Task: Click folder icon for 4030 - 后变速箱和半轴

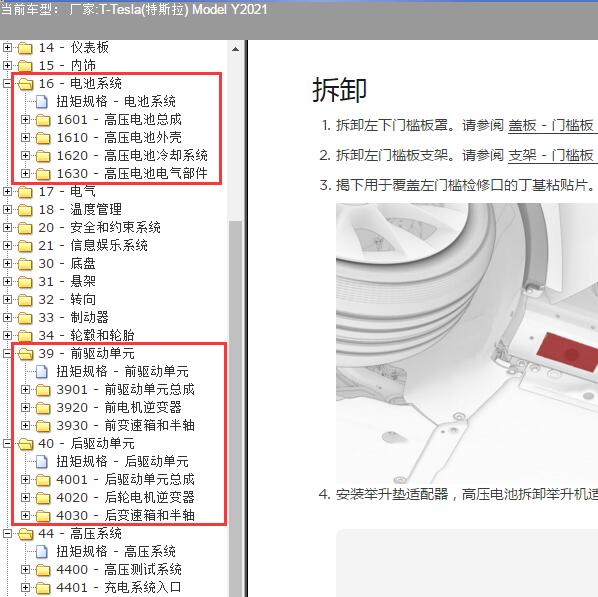Action: pyautogui.click(x=43, y=516)
